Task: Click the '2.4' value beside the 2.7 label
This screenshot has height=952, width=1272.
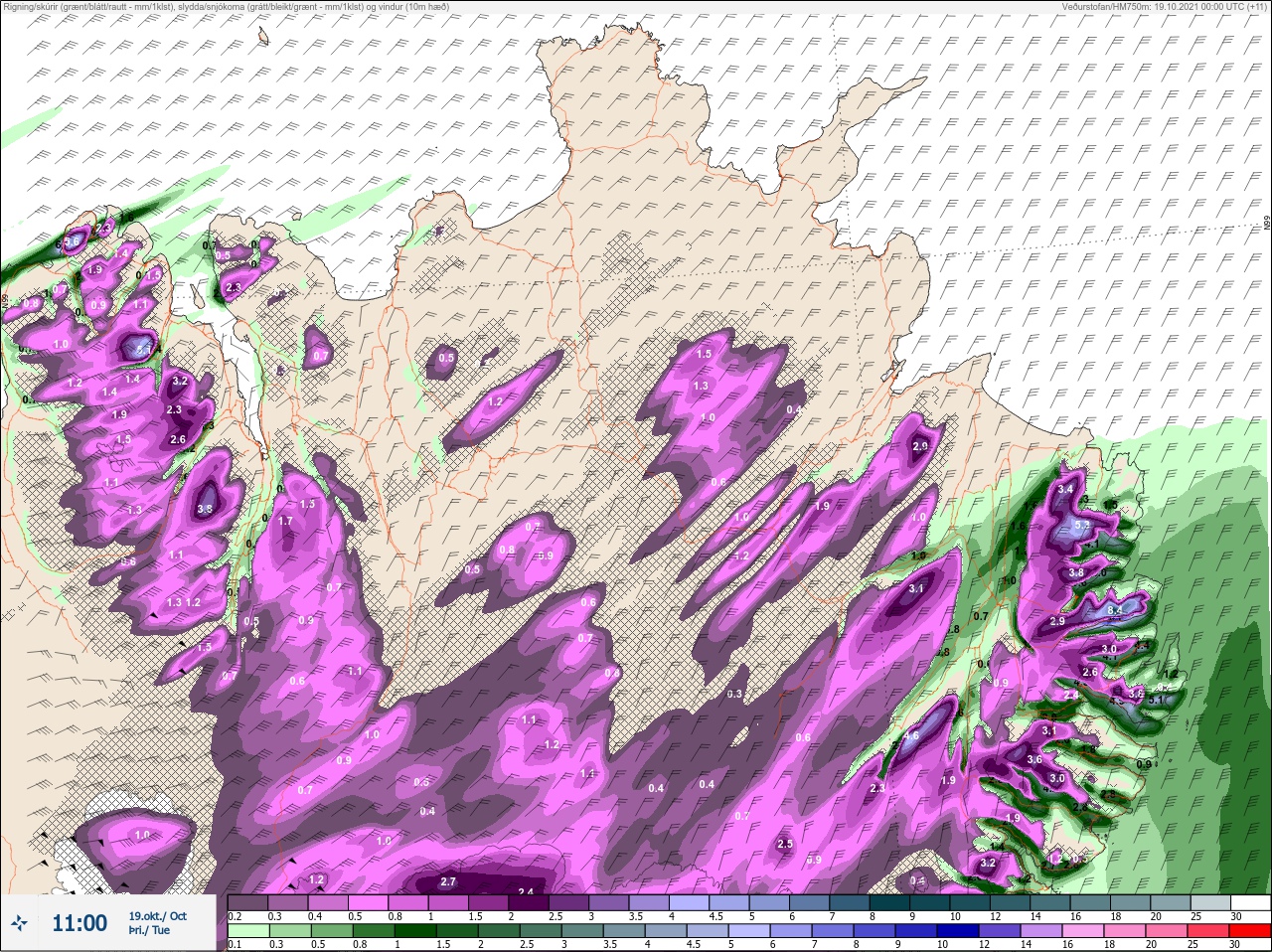Action: click(x=526, y=891)
